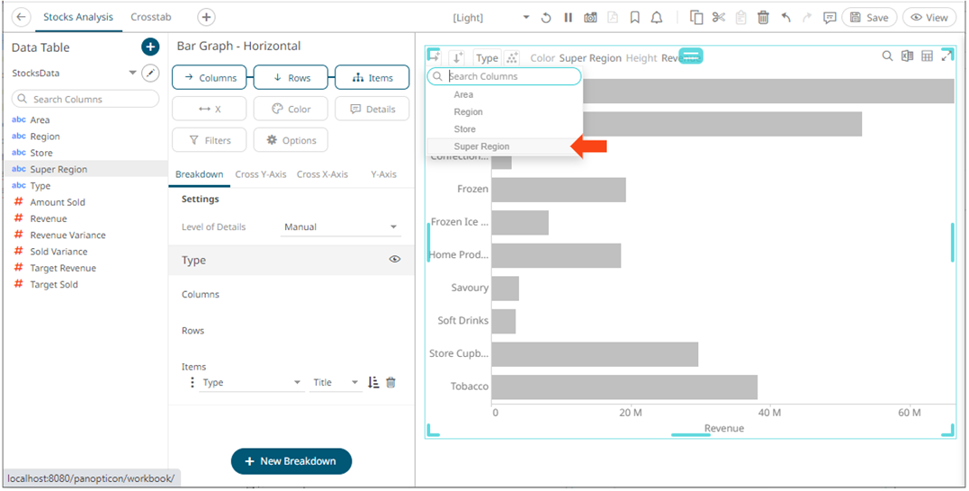Toggle visibility eye for Type breakdown
The width and height of the screenshot is (969, 491).
point(395,260)
